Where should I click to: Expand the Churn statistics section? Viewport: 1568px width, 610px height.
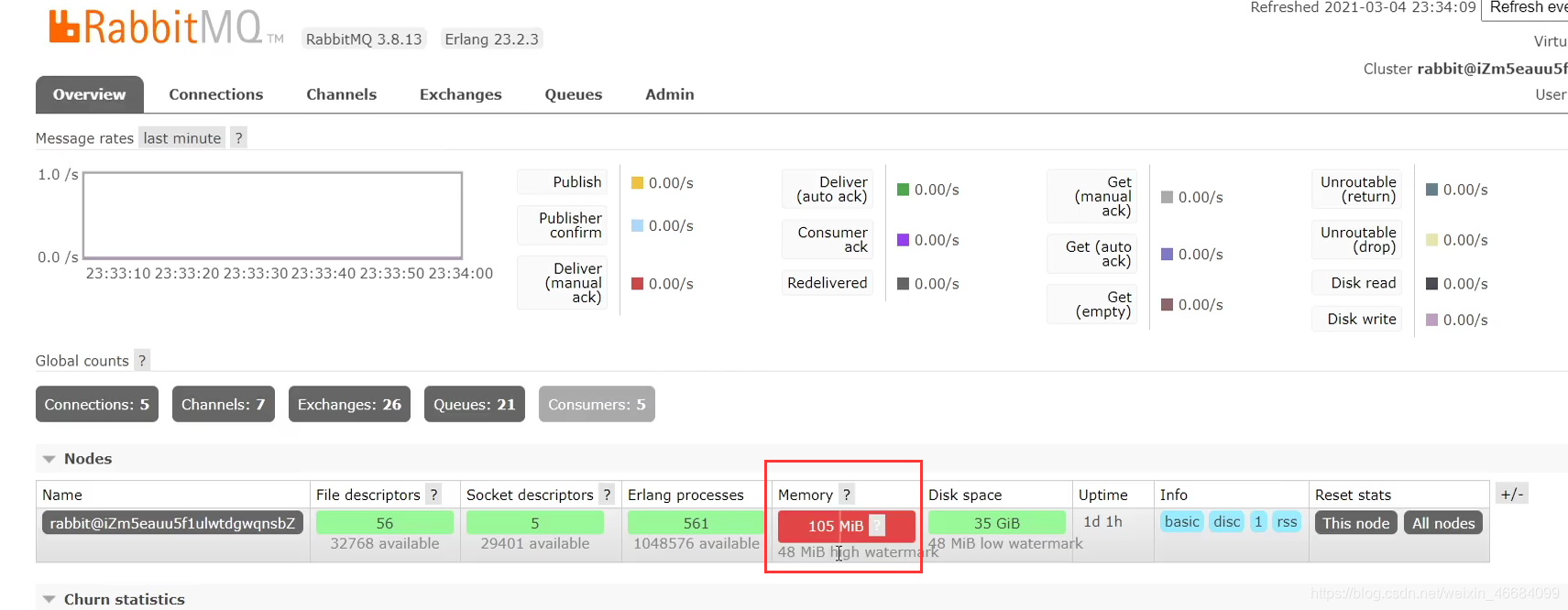click(x=114, y=599)
